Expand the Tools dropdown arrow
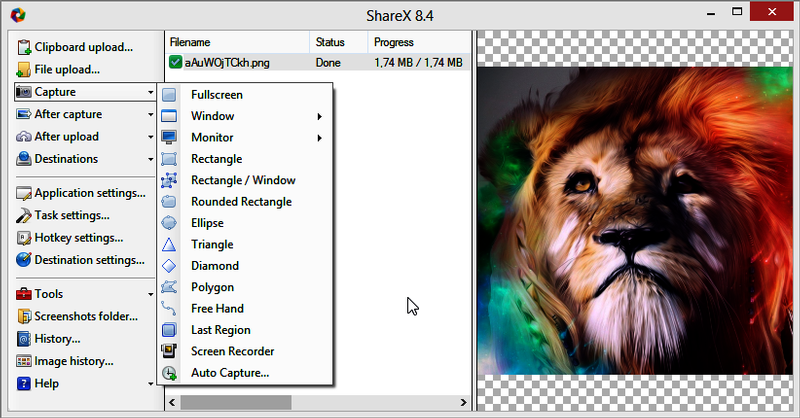This screenshot has height=418, width=800. coord(151,294)
